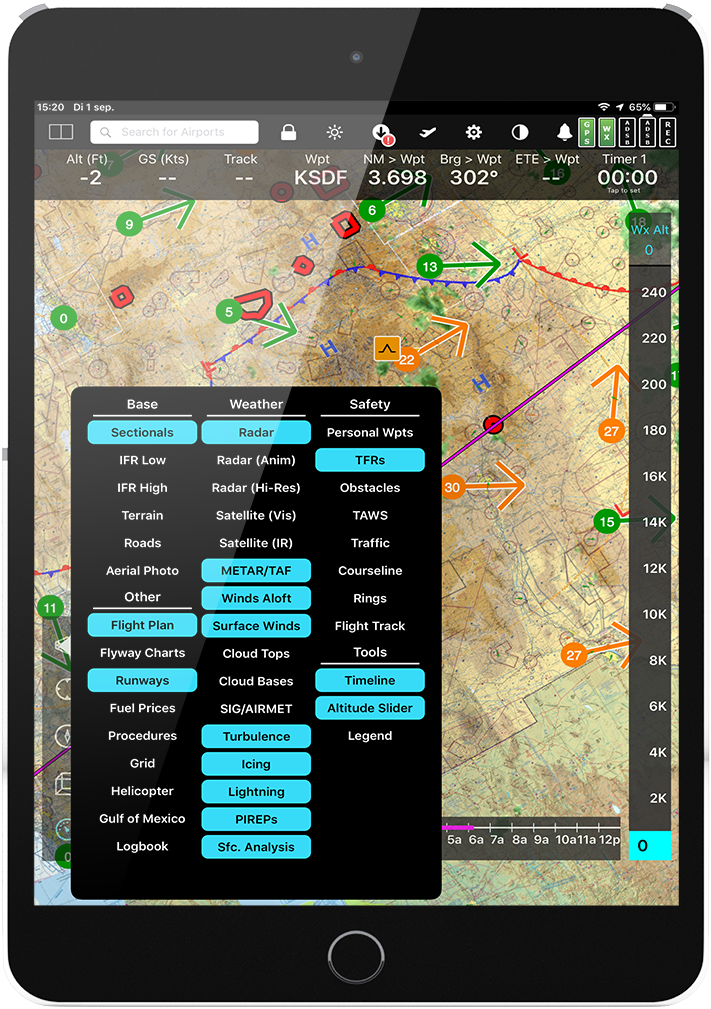Tap the split-screen layout icon
Viewport: 711px width, 1009px height.
[61, 132]
